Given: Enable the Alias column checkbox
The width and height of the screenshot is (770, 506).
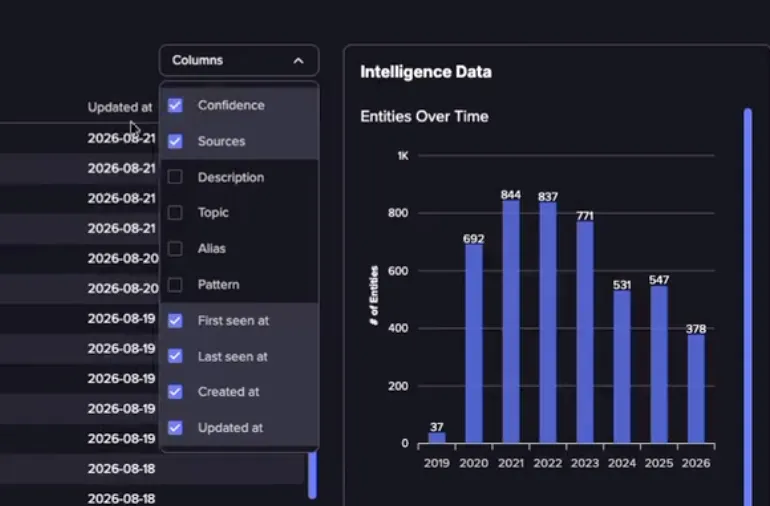Looking at the screenshot, I should (x=175, y=249).
